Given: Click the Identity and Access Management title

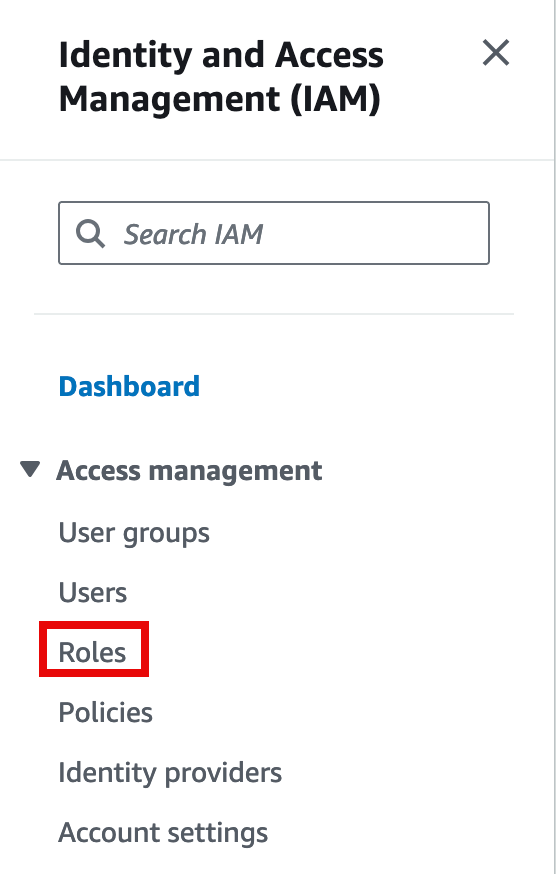Looking at the screenshot, I should (x=221, y=77).
